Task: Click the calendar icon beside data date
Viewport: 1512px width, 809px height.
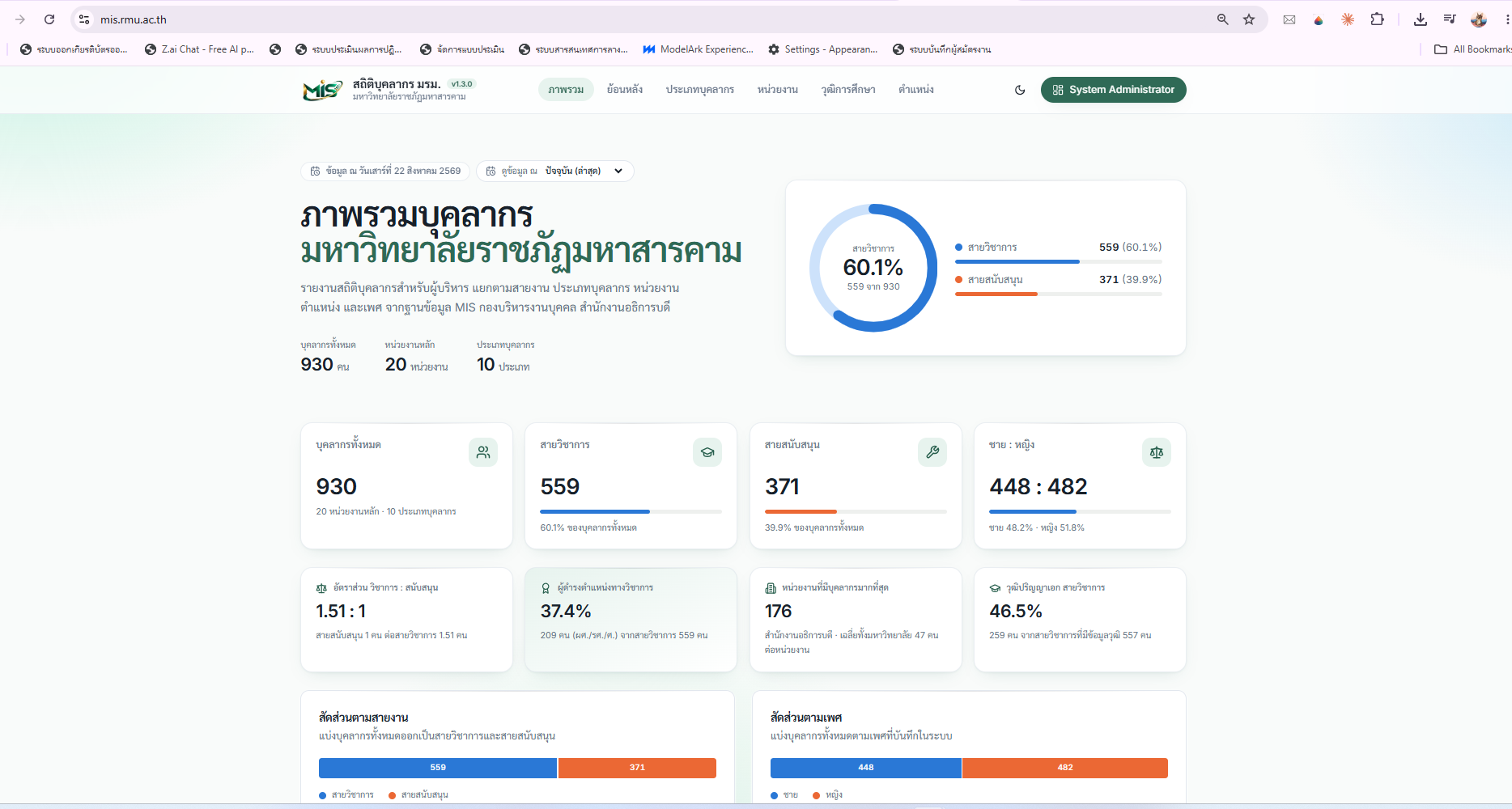Action: pos(316,171)
